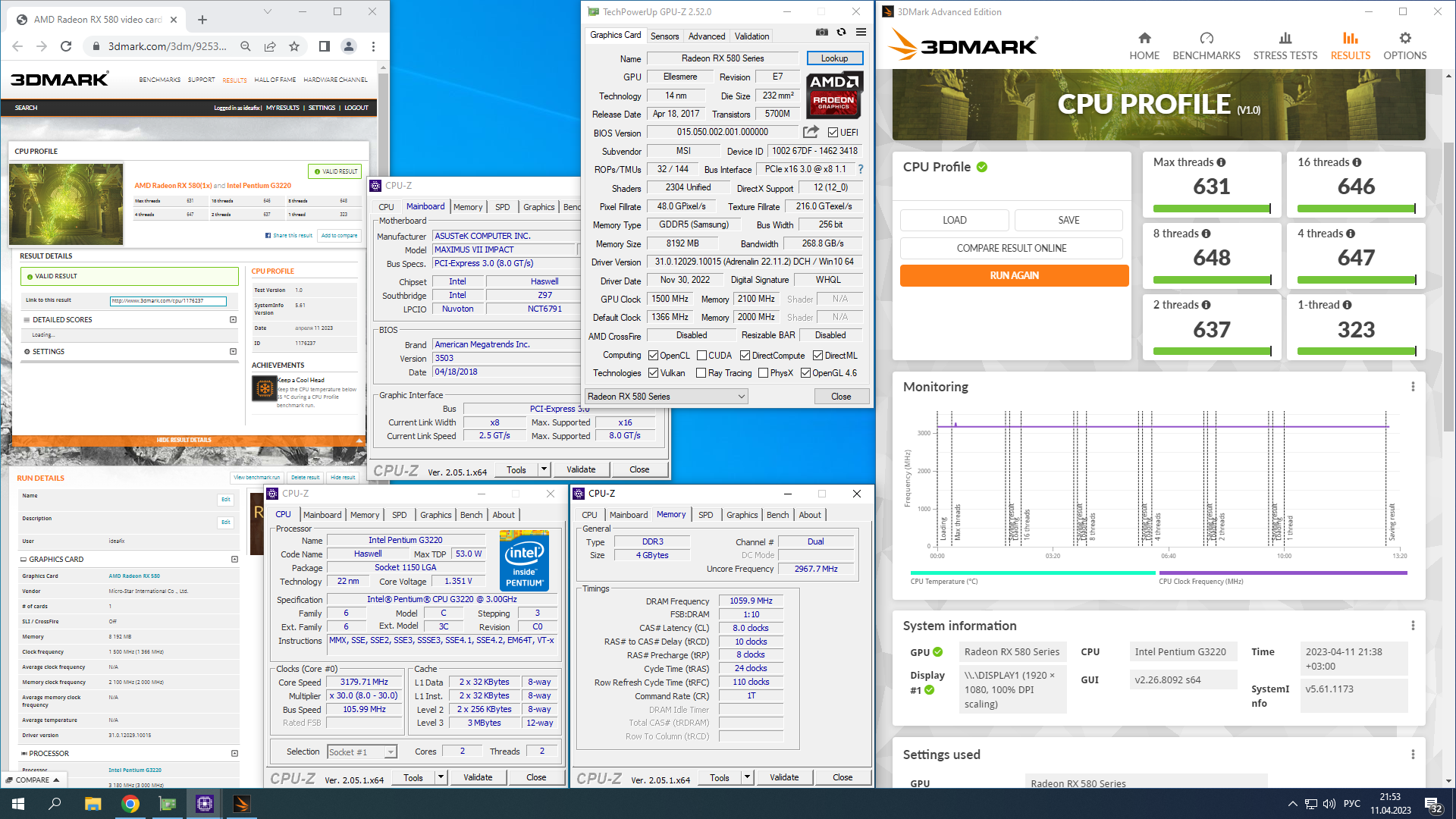Switch to GPU-Z Sensors tab

pos(664,36)
